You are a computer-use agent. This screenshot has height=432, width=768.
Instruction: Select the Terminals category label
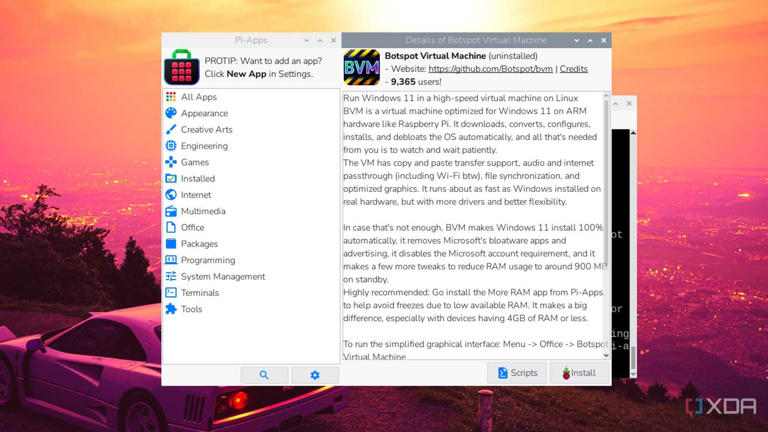[x=199, y=293]
